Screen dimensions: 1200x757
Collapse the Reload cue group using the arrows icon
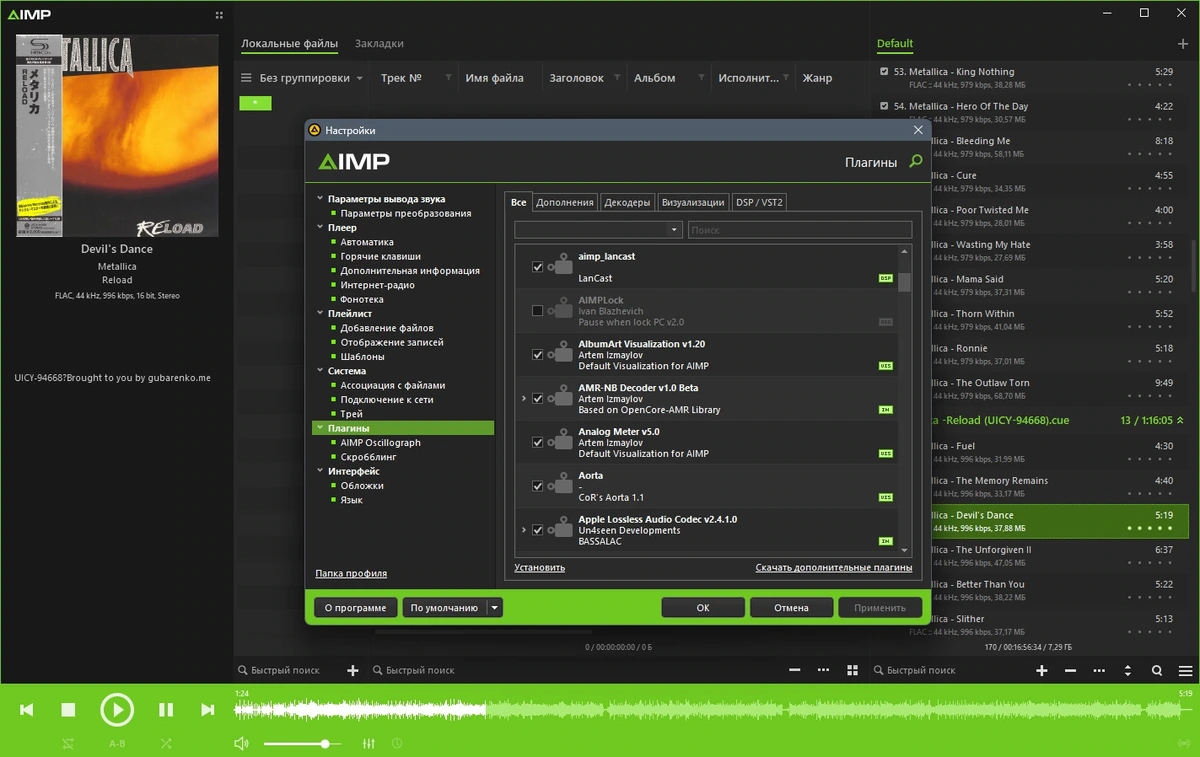(x=1180, y=421)
